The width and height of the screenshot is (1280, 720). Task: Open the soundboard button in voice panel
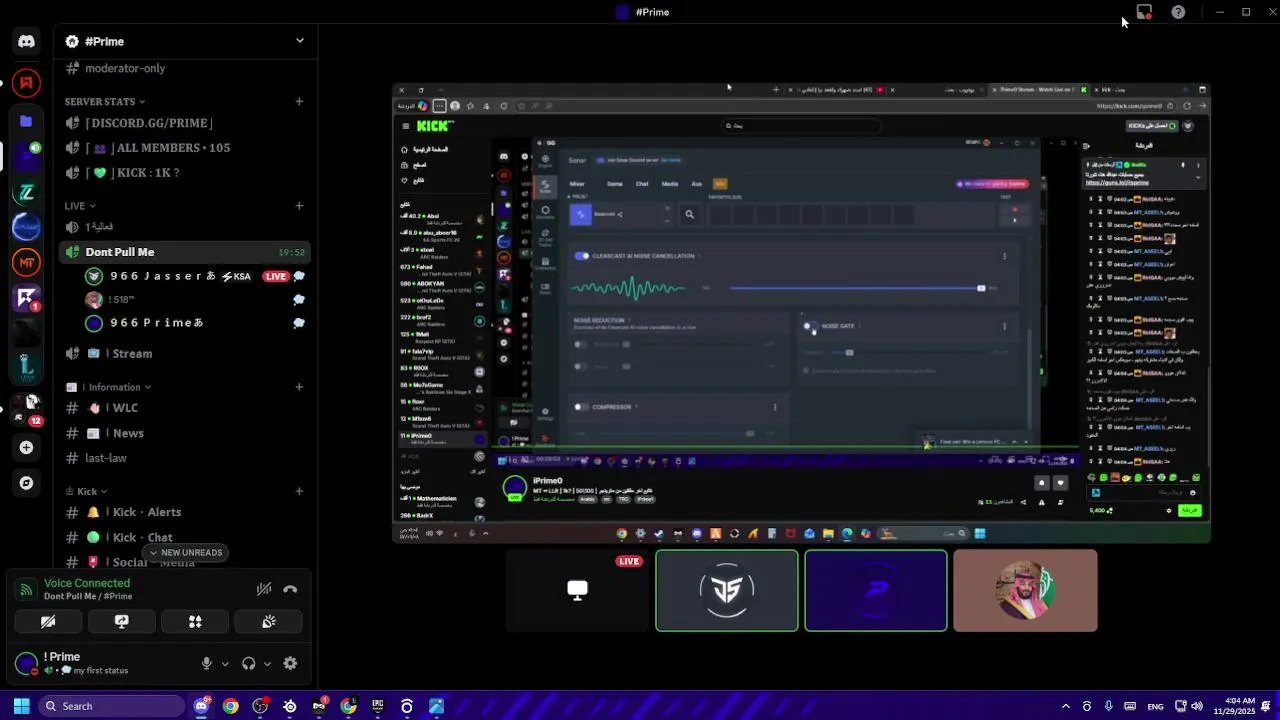coord(268,622)
